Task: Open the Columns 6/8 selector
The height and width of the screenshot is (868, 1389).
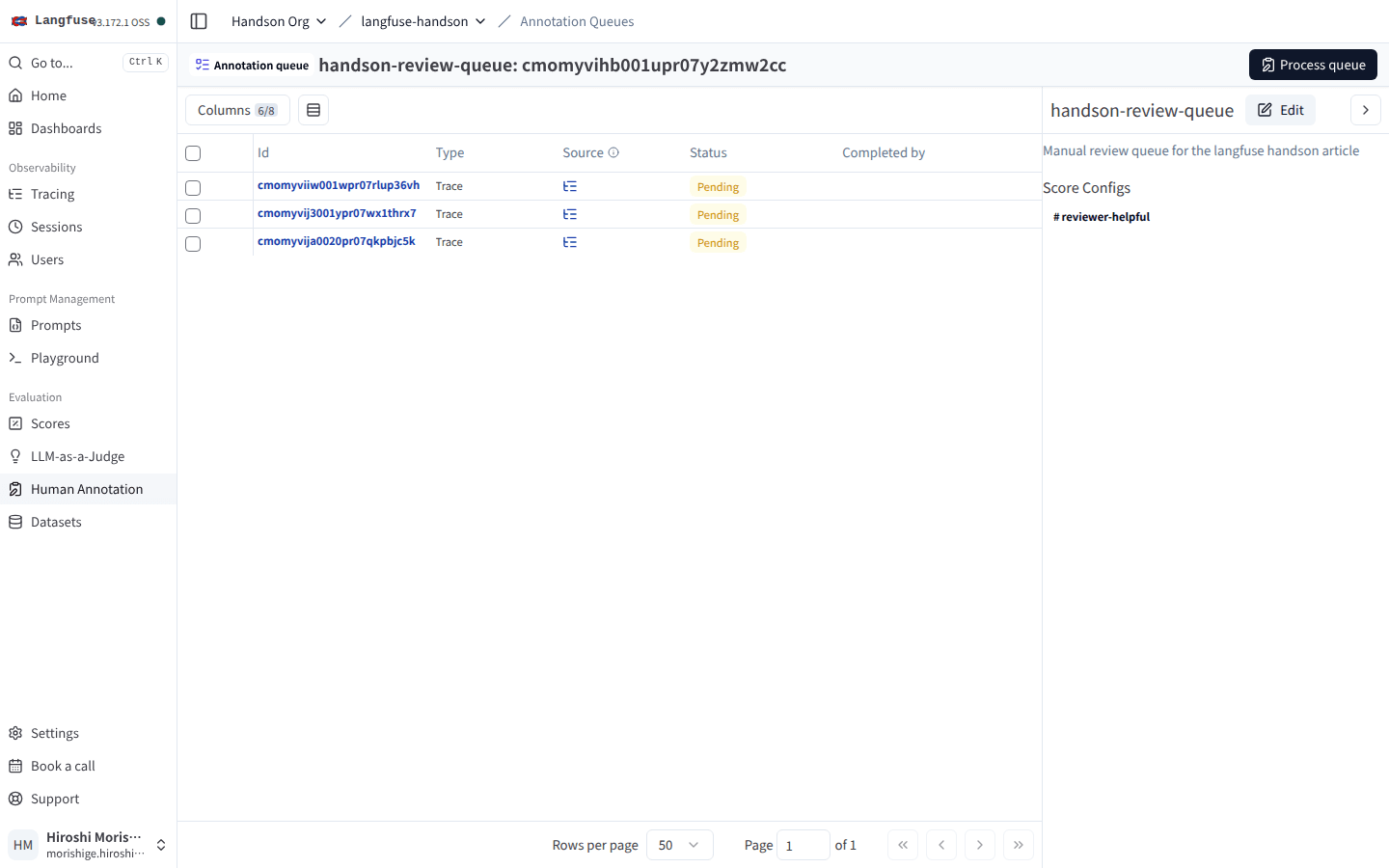Action: (237, 110)
